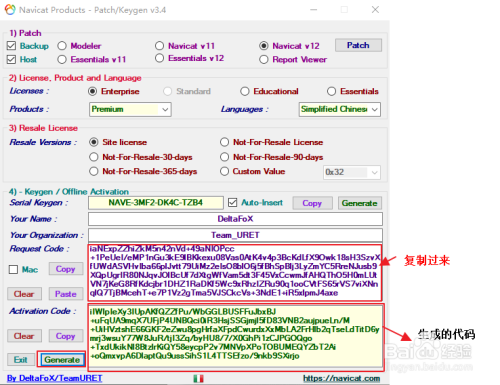
Task: Select the Navicat v12 radio button
Action: pyautogui.click(x=264, y=46)
